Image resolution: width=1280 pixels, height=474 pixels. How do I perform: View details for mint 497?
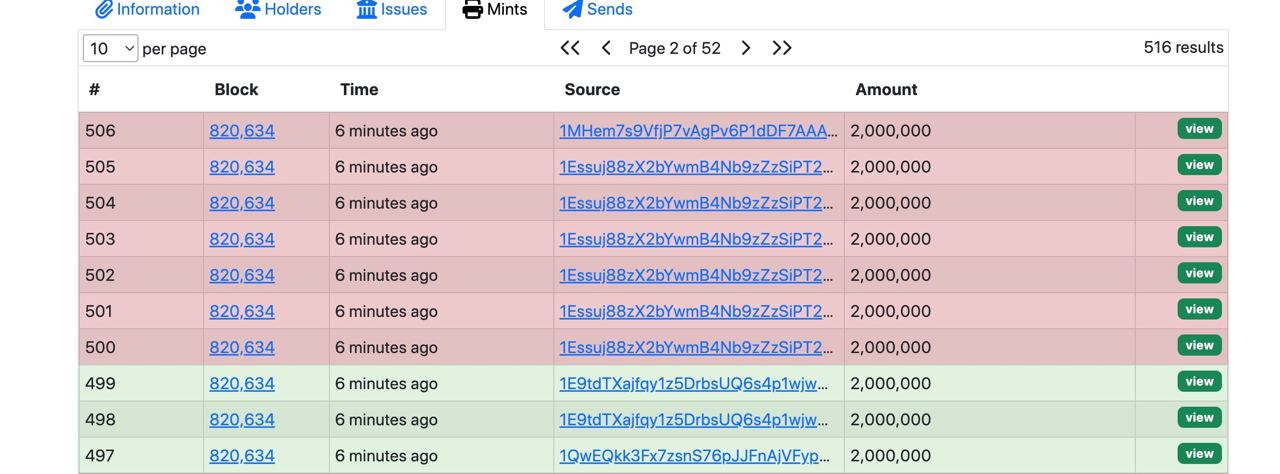coord(1199,453)
